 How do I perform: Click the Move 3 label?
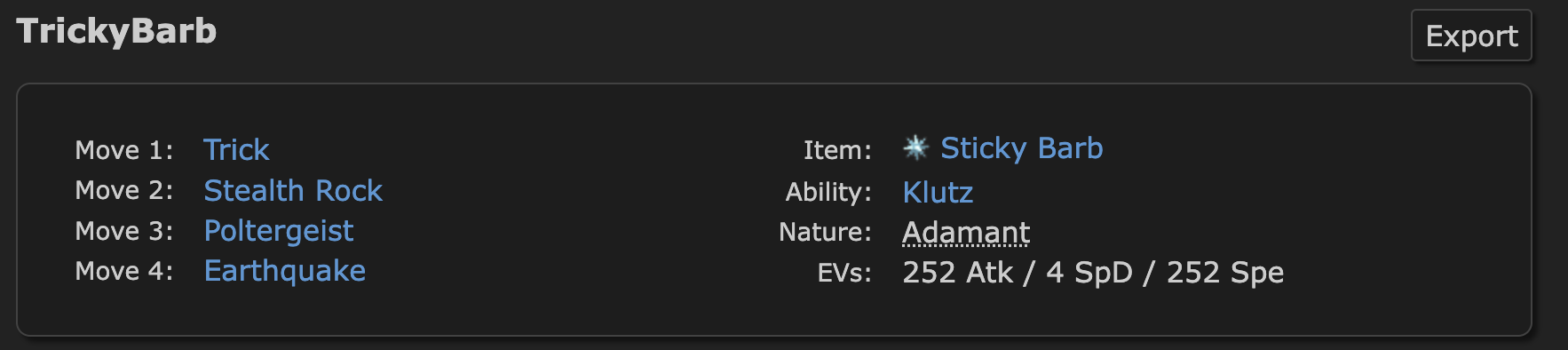click(x=124, y=231)
